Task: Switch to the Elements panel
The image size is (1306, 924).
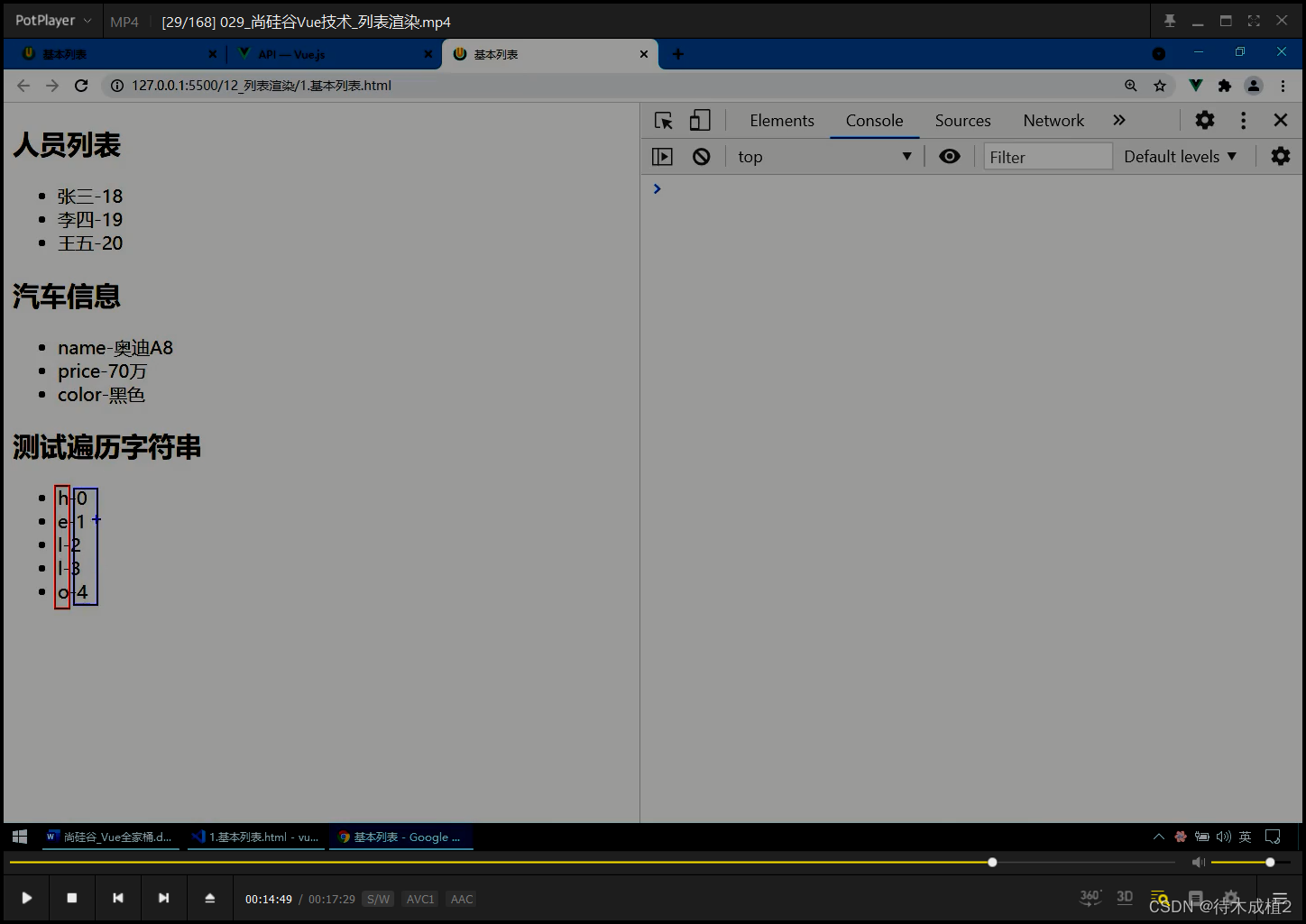Action: (x=782, y=121)
